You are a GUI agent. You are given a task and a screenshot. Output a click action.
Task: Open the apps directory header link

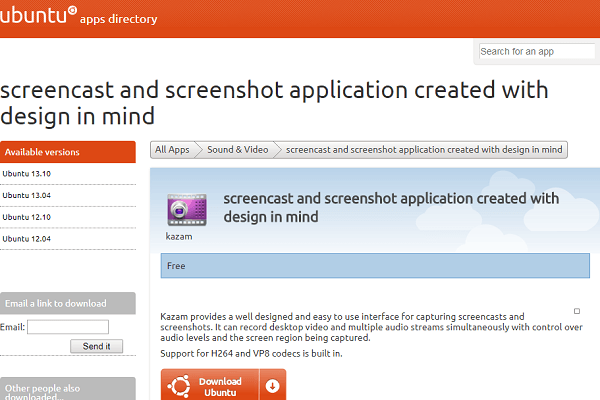click(x=119, y=19)
